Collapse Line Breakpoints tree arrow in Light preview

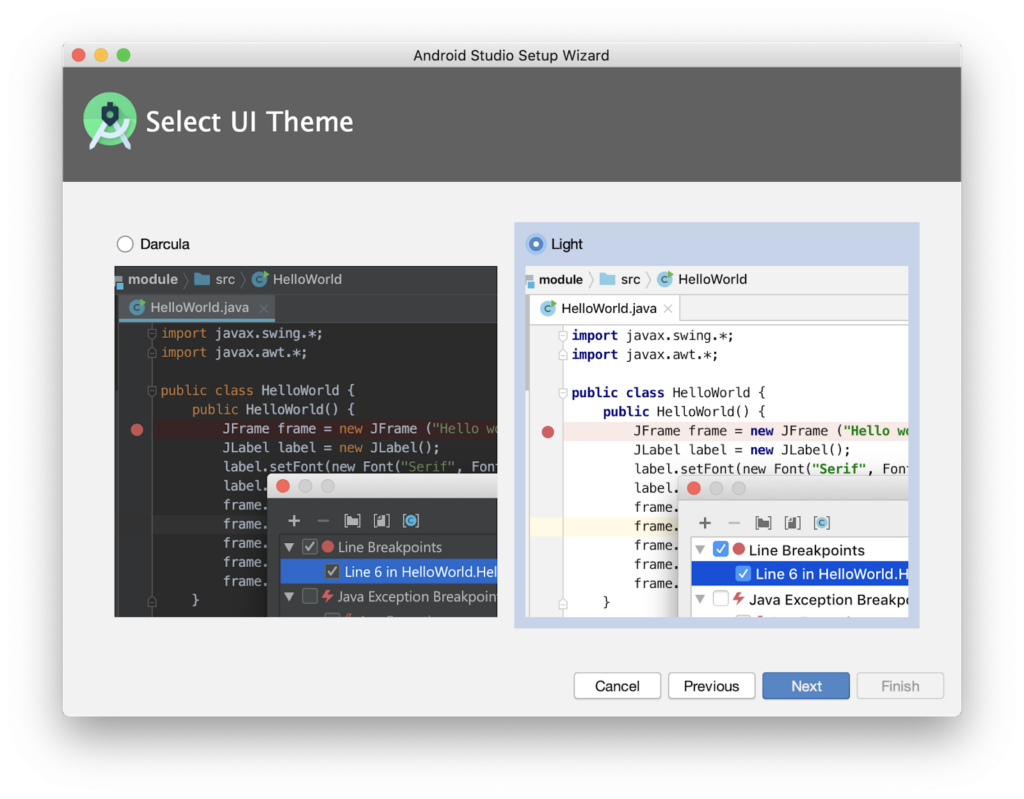click(x=700, y=550)
